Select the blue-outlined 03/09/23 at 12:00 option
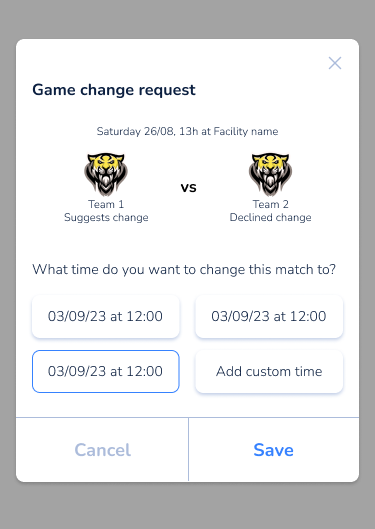This screenshot has height=529, width=375. pos(106,371)
